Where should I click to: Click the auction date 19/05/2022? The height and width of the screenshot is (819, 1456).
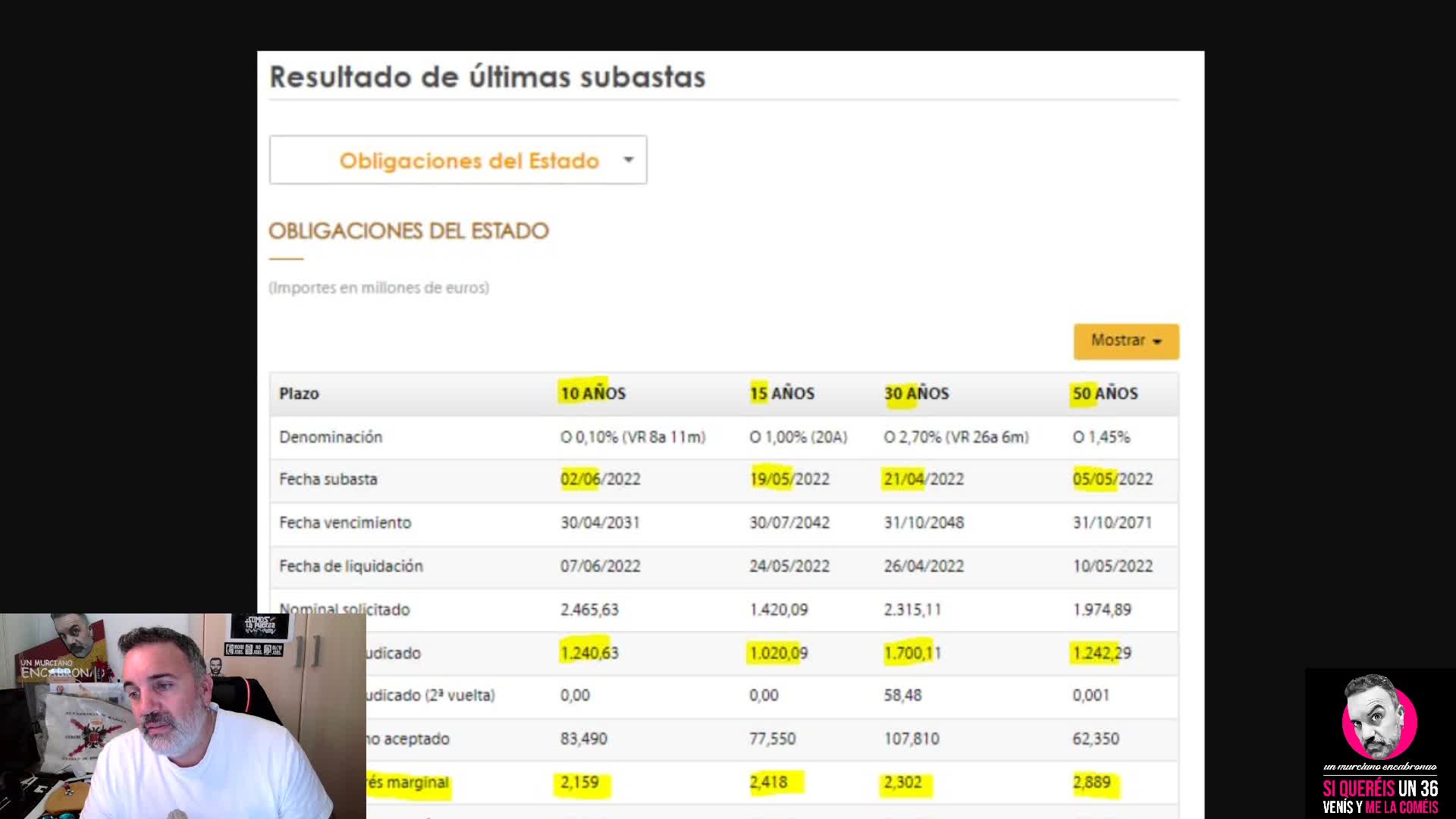(x=789, y=479)
